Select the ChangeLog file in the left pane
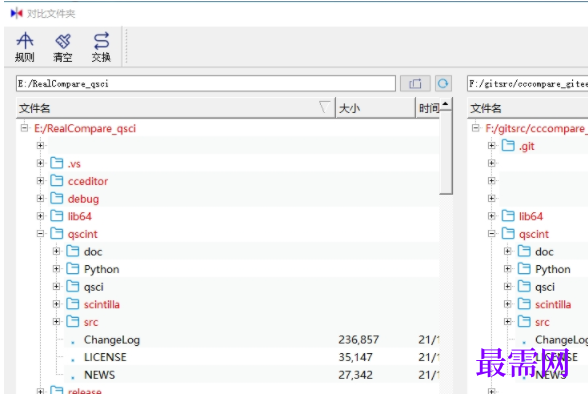Screen dimensions: 588x394 [x=112, y=340]
